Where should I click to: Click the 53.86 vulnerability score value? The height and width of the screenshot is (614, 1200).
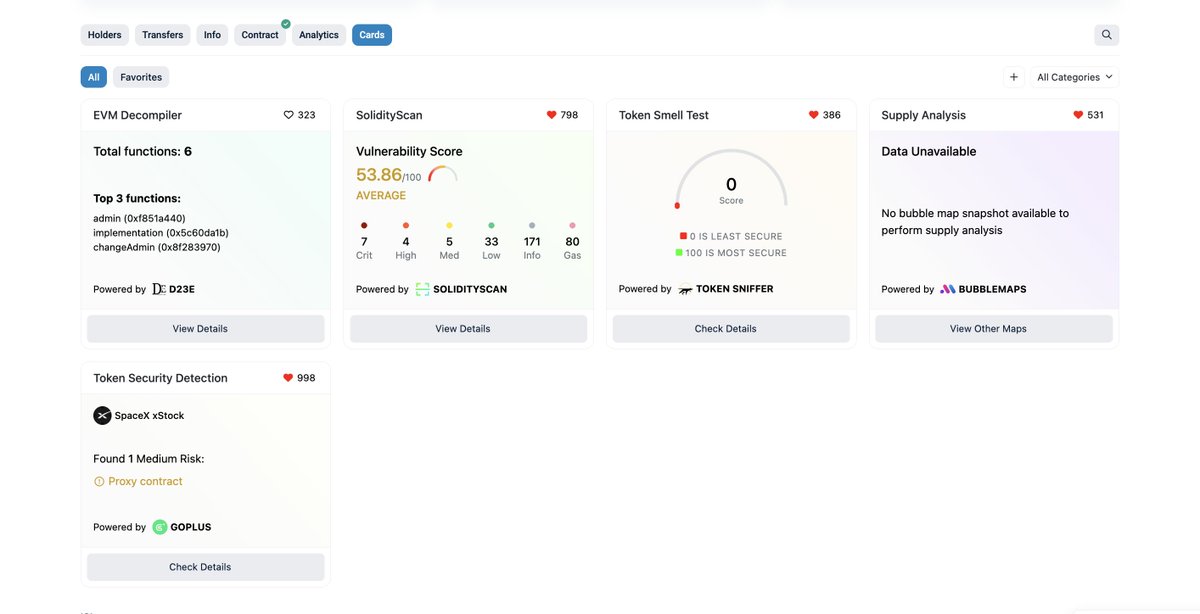(379, 174)
